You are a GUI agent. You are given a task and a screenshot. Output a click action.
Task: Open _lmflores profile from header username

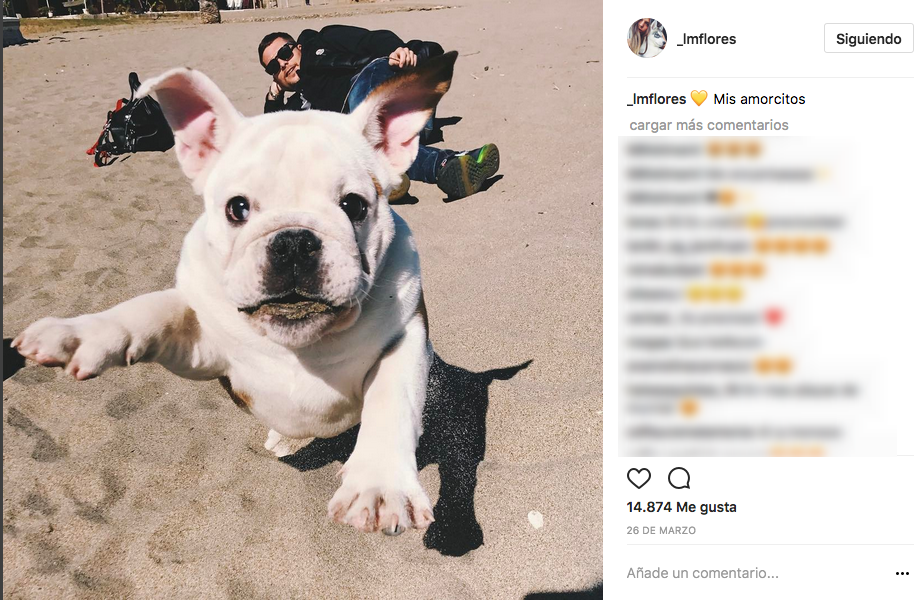(x=706, y=39)
